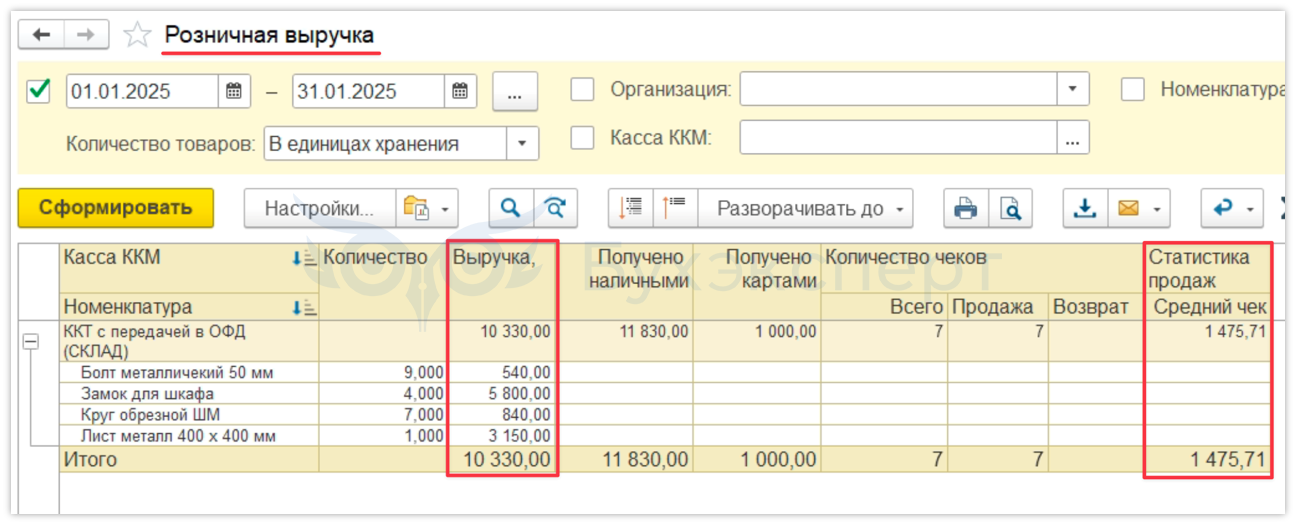
Task: Click the back navigation arrow
Action: [41, 35]
